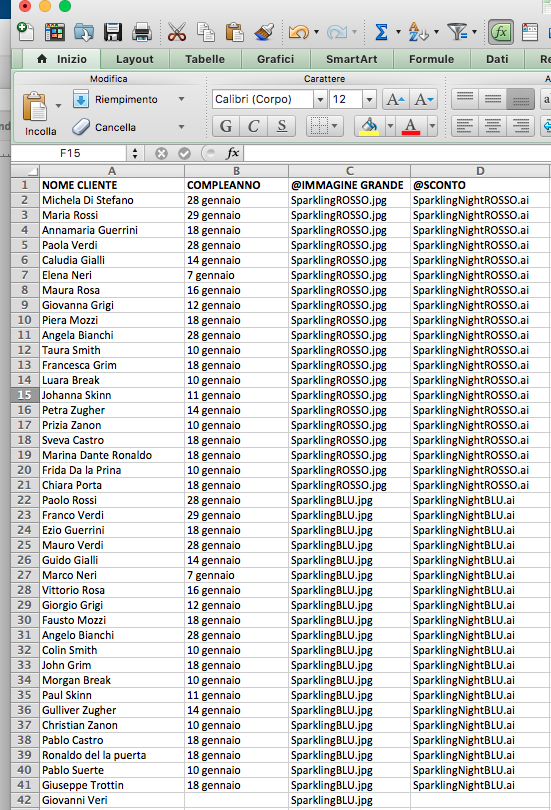Click the AutoSum sigma icon

coord(381,32)
